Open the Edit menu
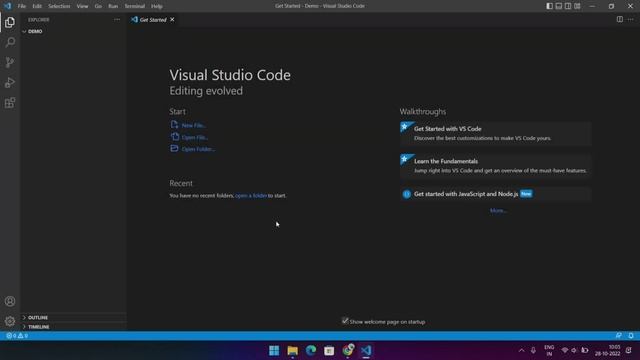This screenshot has width=640, height=360. [37, 6]
